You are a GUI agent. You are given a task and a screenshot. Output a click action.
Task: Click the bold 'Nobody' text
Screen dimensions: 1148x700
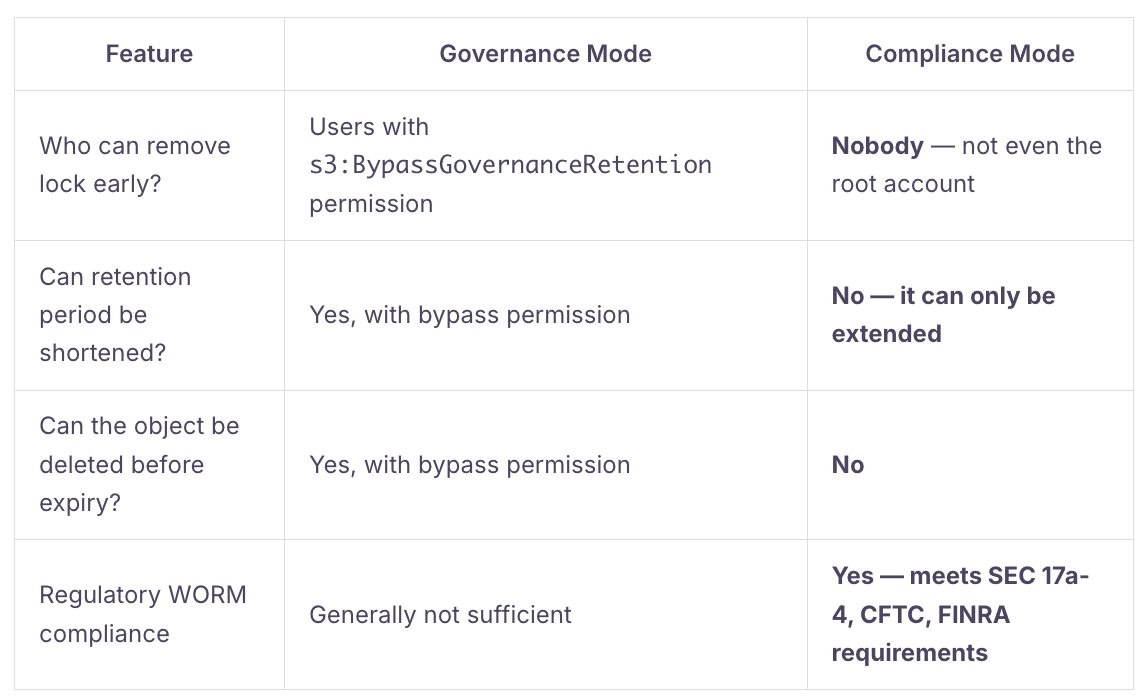click(878, 146)
